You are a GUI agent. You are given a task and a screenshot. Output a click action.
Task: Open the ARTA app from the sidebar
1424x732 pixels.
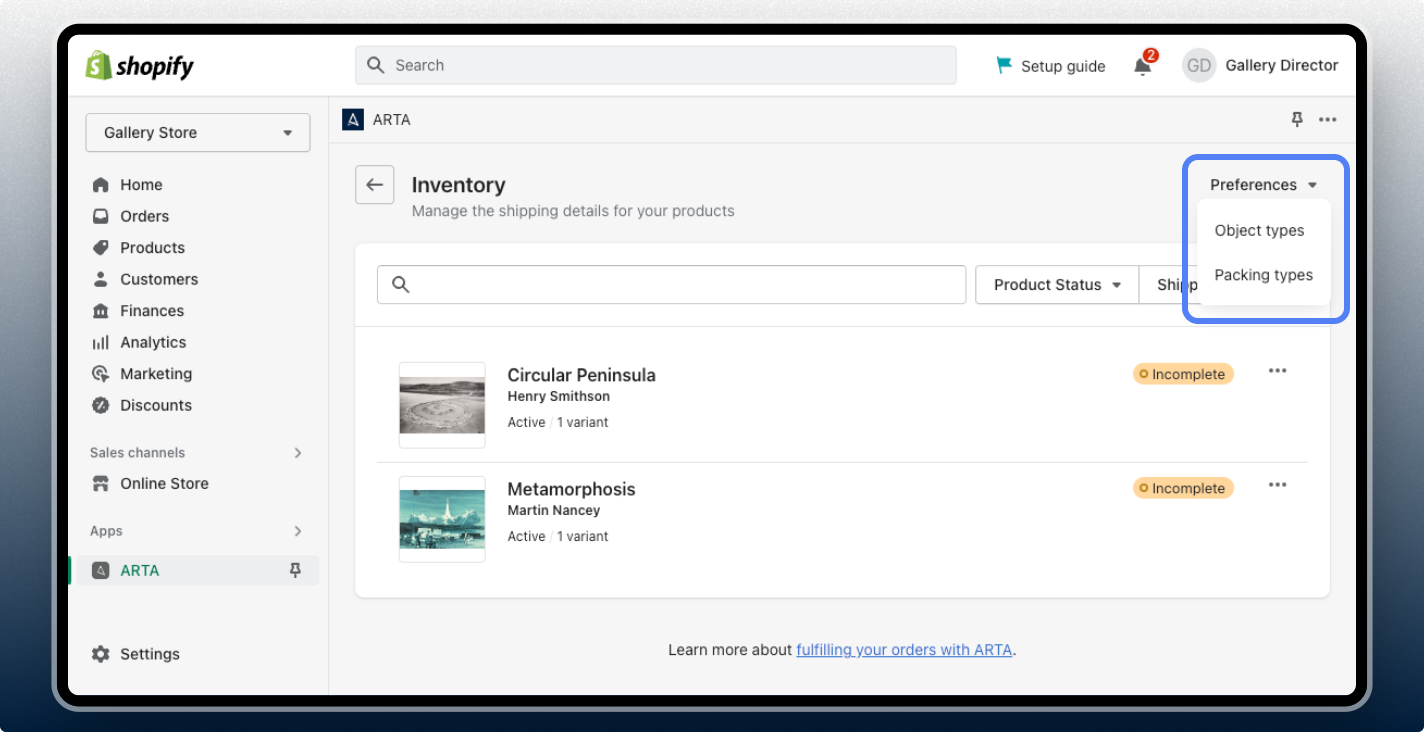click(140, 570)
